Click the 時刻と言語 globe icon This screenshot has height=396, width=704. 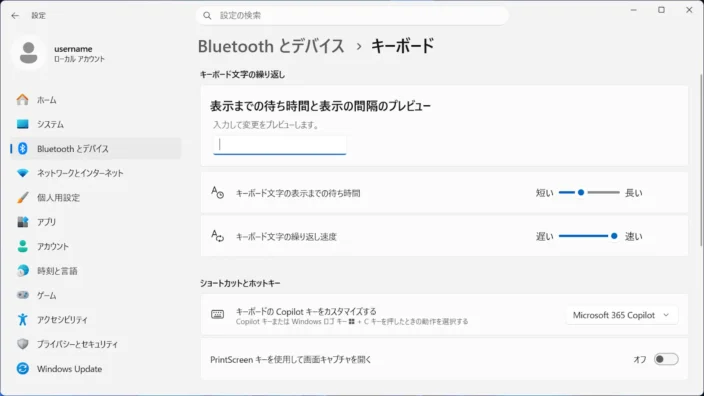tap(22, 271)
